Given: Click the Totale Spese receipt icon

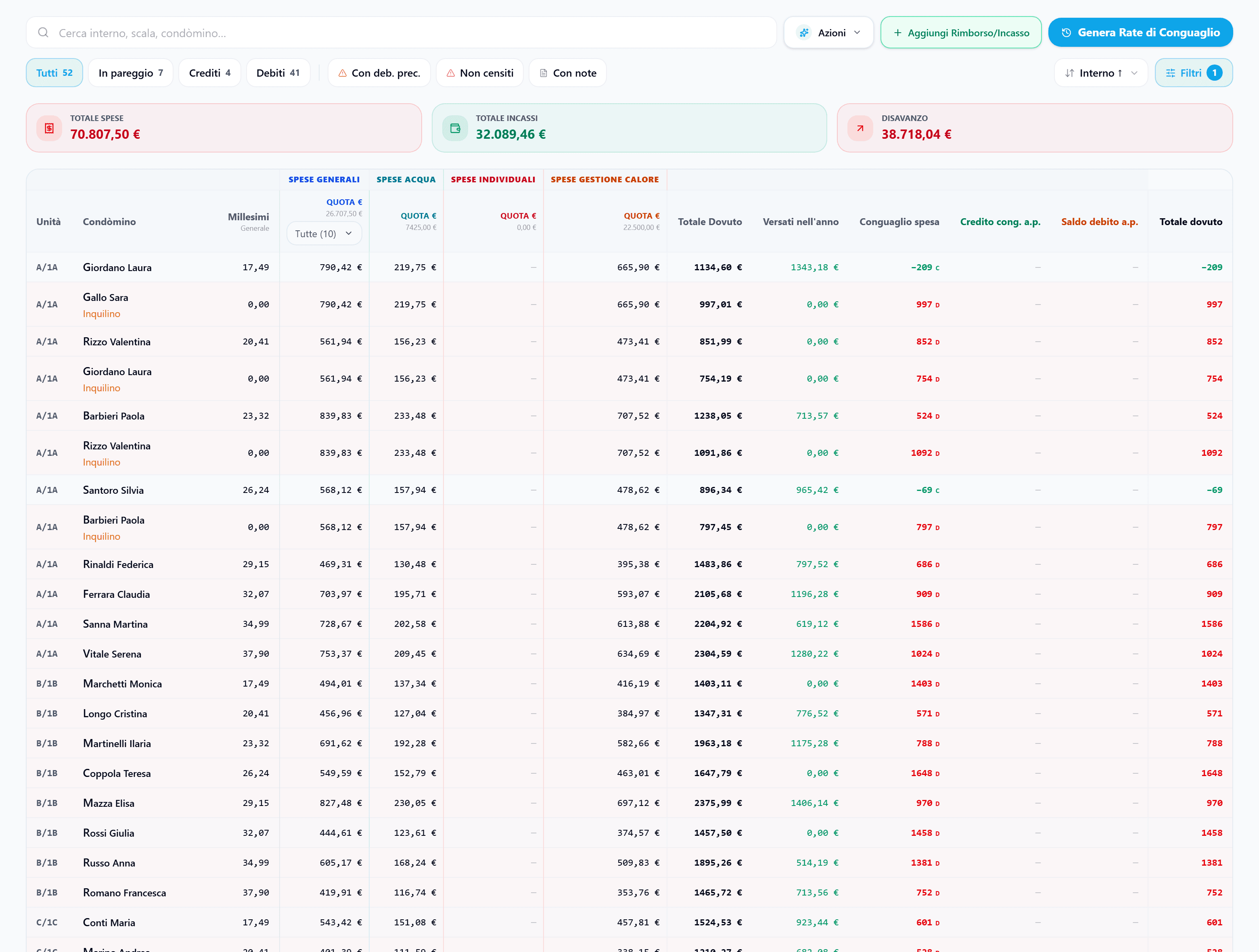Looking at the screenshot, I should [50, 128].
